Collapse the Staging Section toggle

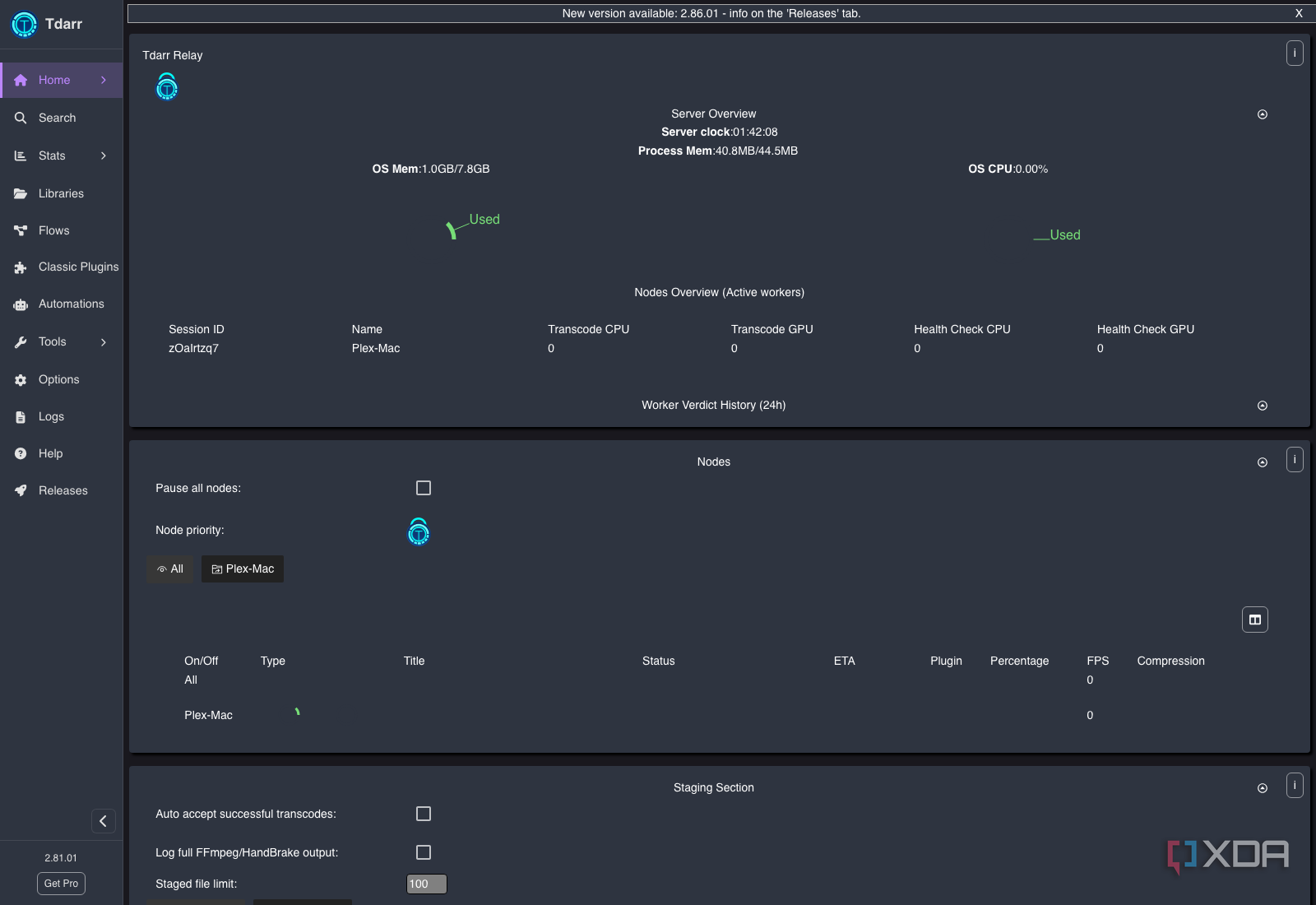click(x=1263, y=788)
